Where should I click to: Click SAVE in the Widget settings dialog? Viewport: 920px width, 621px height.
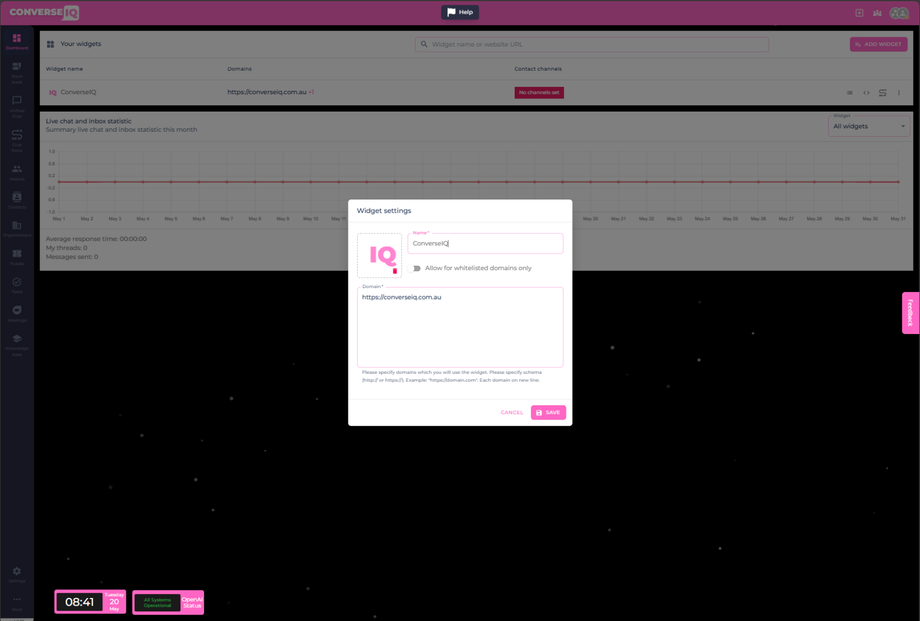(548, 412)
